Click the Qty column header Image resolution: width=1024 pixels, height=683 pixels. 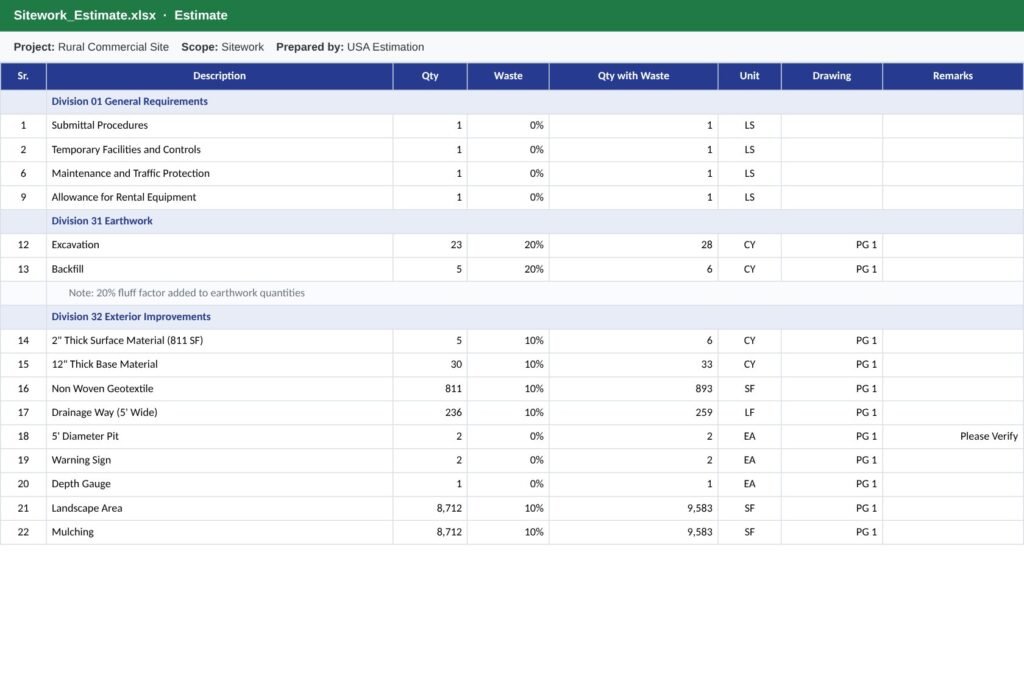[x=430, y=76]
